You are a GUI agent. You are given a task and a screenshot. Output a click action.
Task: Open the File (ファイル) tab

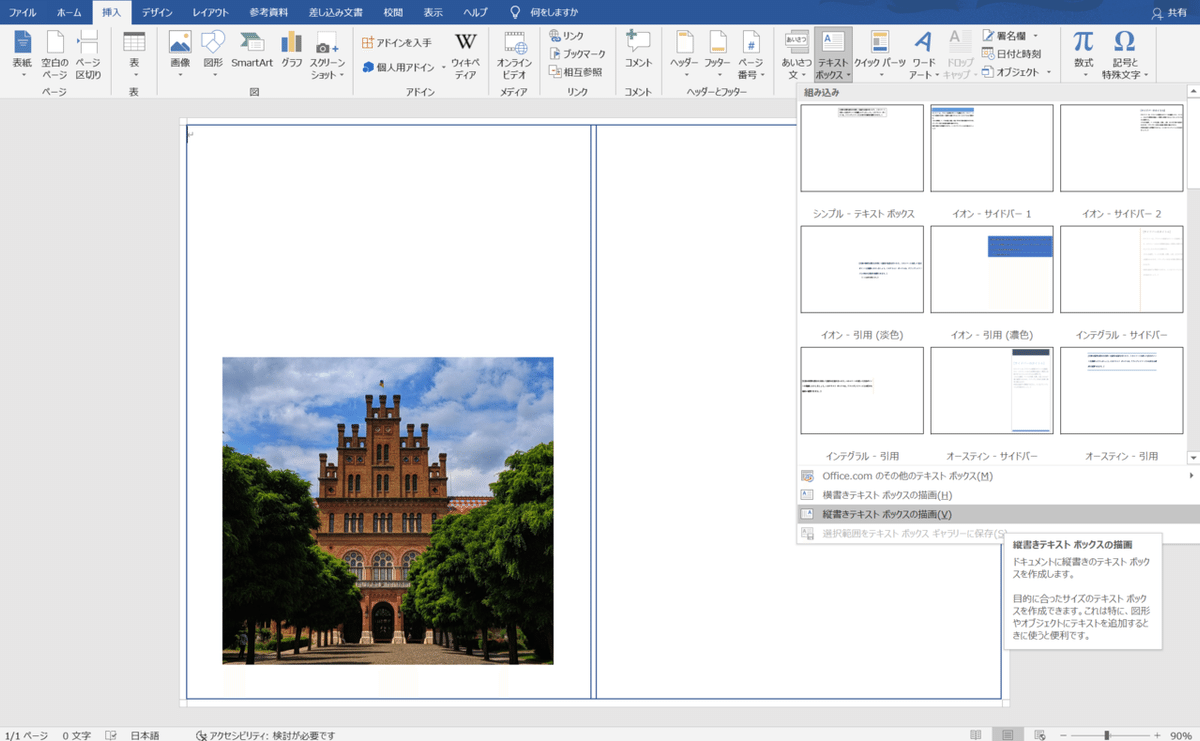(x=23, y=12)
